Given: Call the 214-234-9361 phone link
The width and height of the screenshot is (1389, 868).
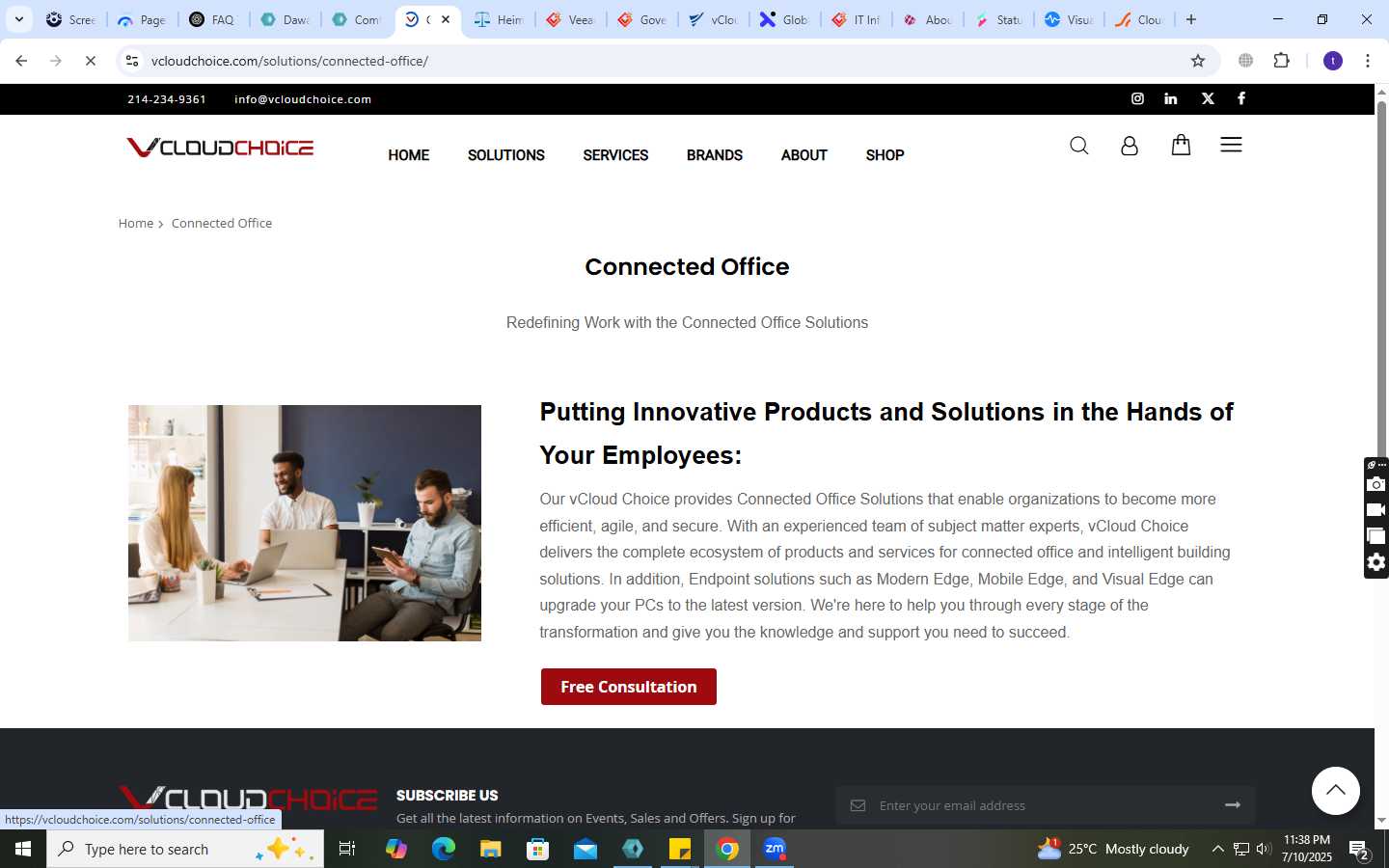Looking at the screenshot, I should click(x=167, y=99).
